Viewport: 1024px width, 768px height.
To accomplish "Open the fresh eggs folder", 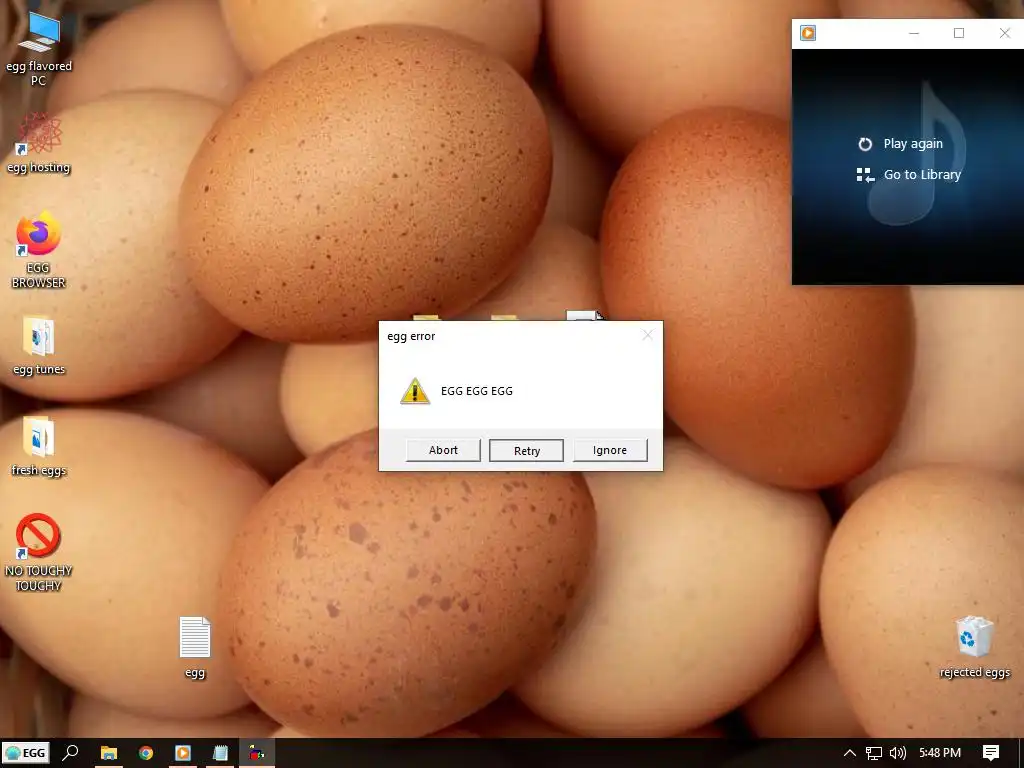I will (x=39, y=447).
